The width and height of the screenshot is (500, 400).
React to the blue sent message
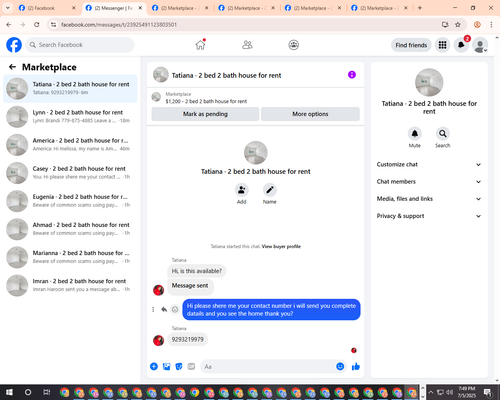pyautogui.click(x=175, y=309)
